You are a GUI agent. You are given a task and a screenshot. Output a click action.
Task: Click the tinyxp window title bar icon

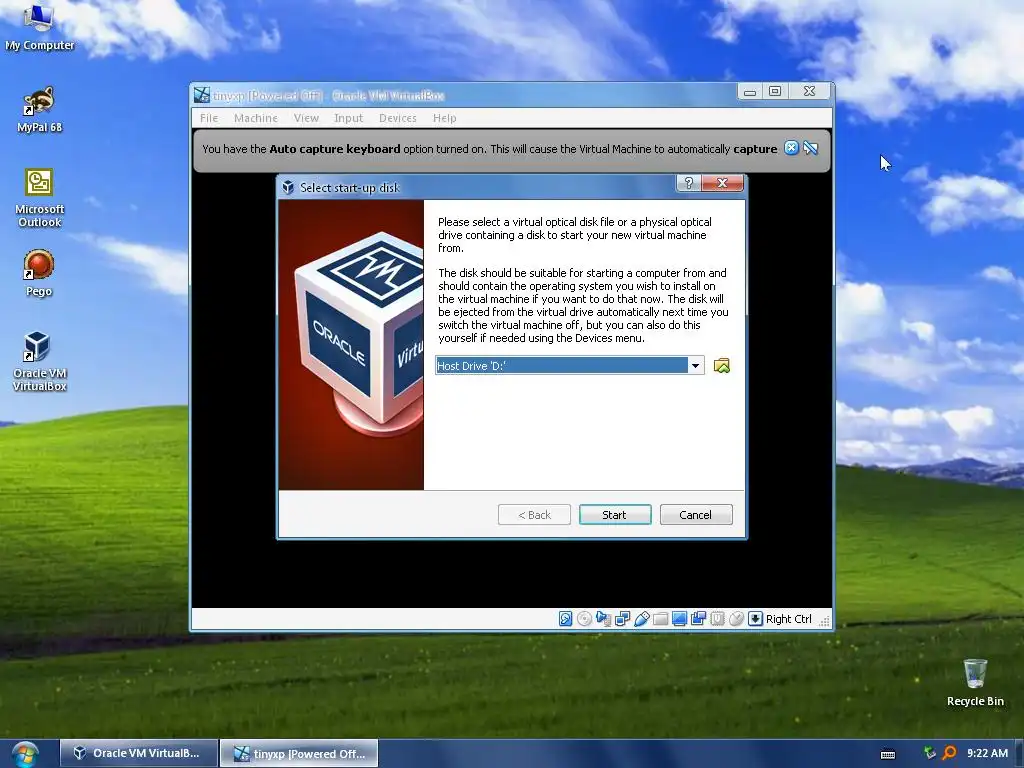(202, 95)
